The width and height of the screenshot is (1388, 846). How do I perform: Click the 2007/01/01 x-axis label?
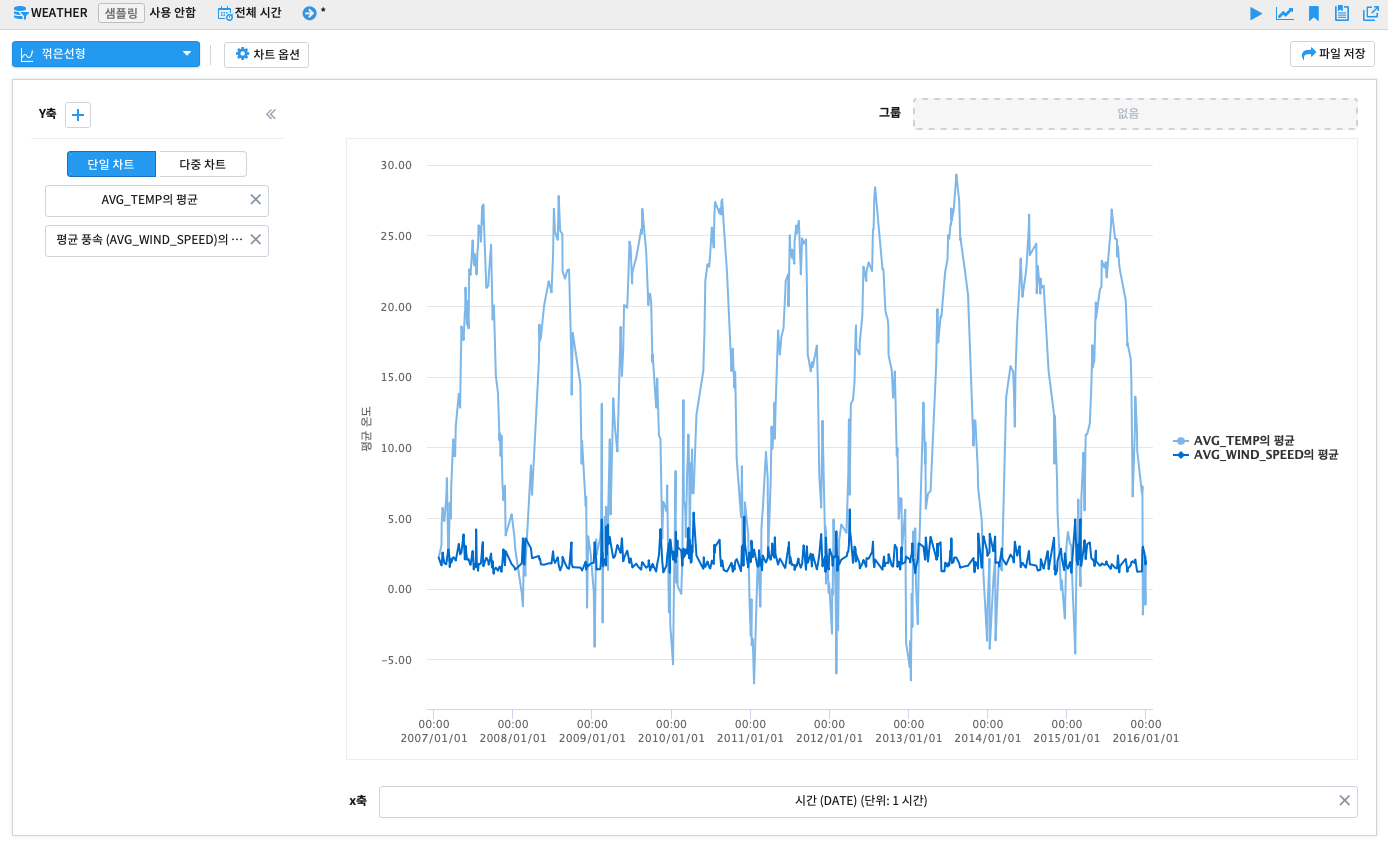434,738
